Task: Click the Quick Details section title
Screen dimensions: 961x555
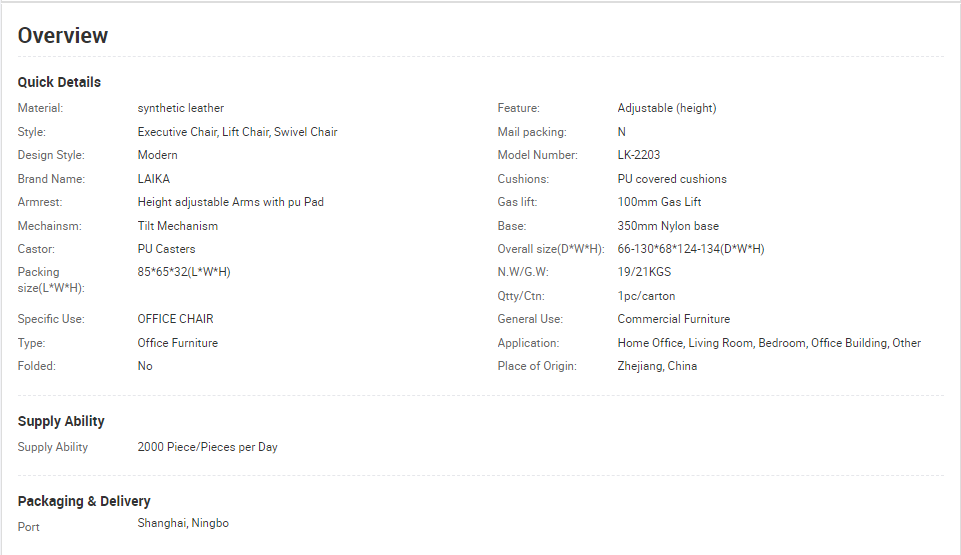Action: [59, 82]
